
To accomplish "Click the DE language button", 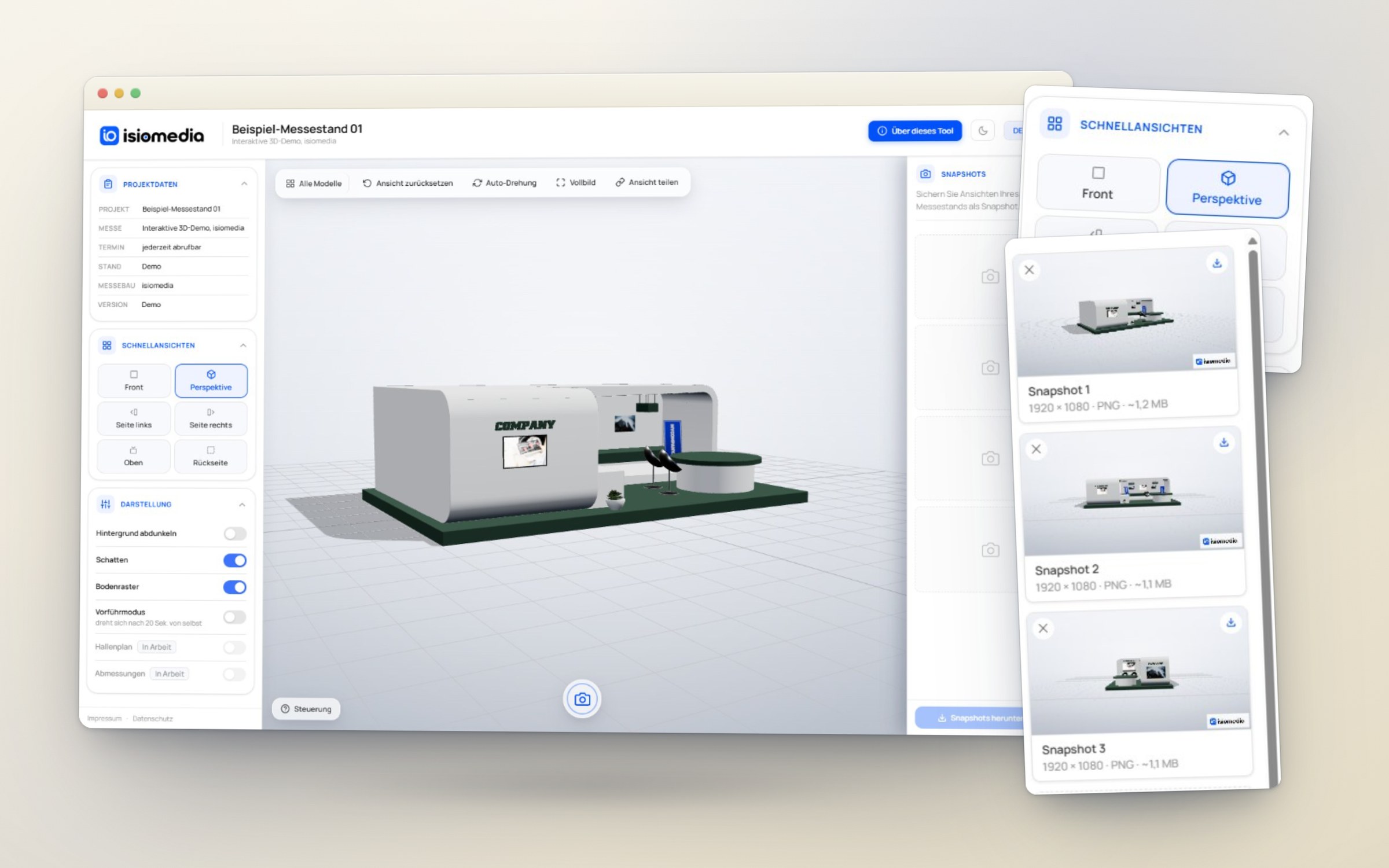I will point(1014,131).
